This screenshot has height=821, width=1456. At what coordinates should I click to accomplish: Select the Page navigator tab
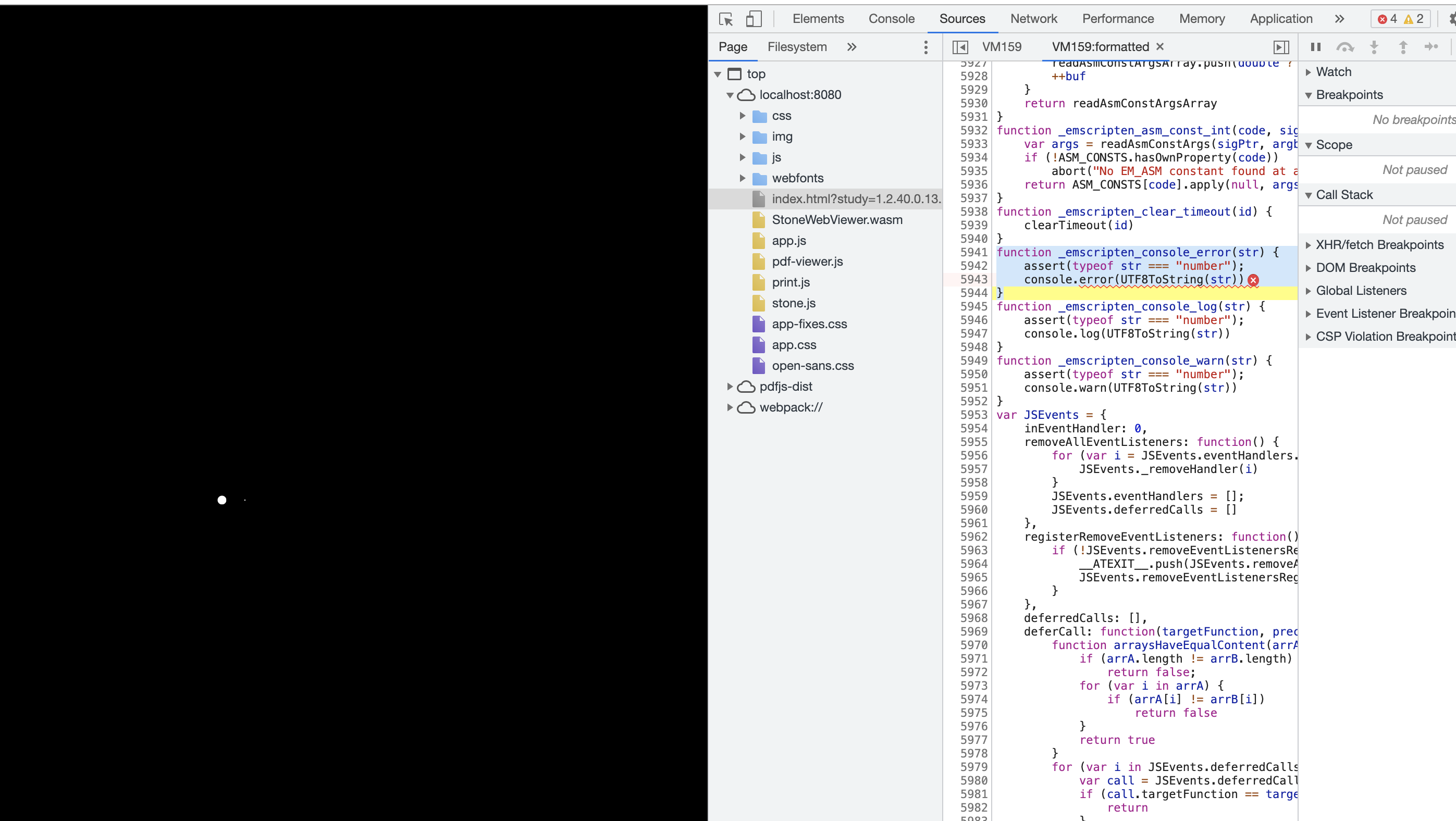[733, 47]
